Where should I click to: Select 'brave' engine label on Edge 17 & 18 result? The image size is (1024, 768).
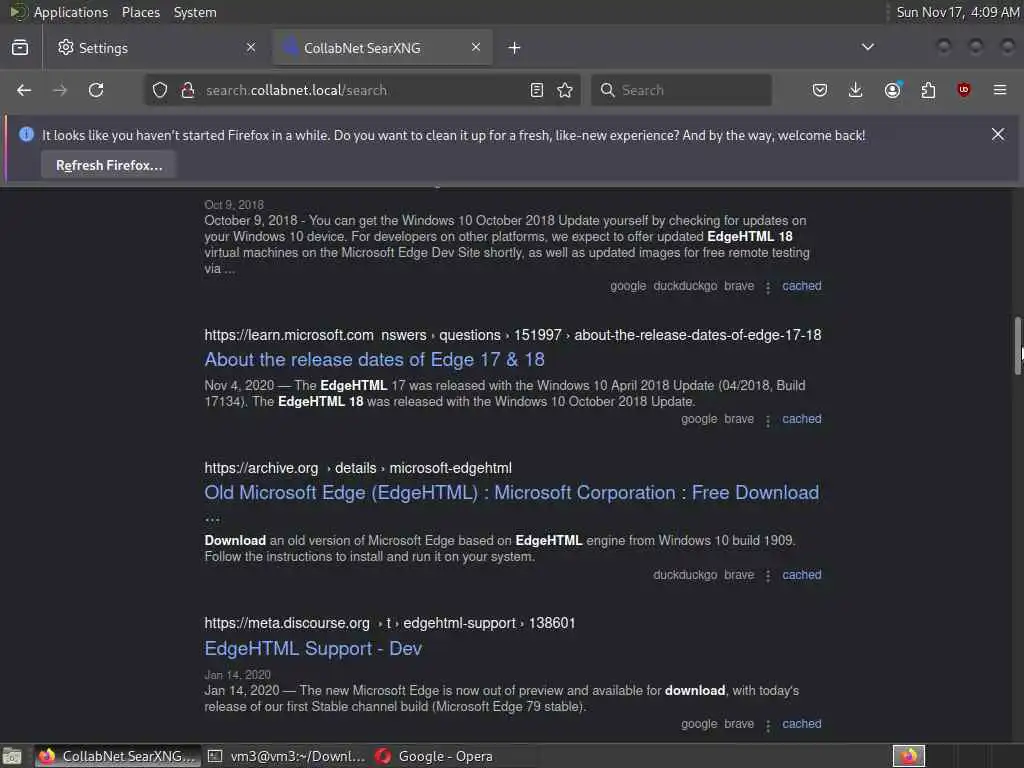click(x=739, y=419)
